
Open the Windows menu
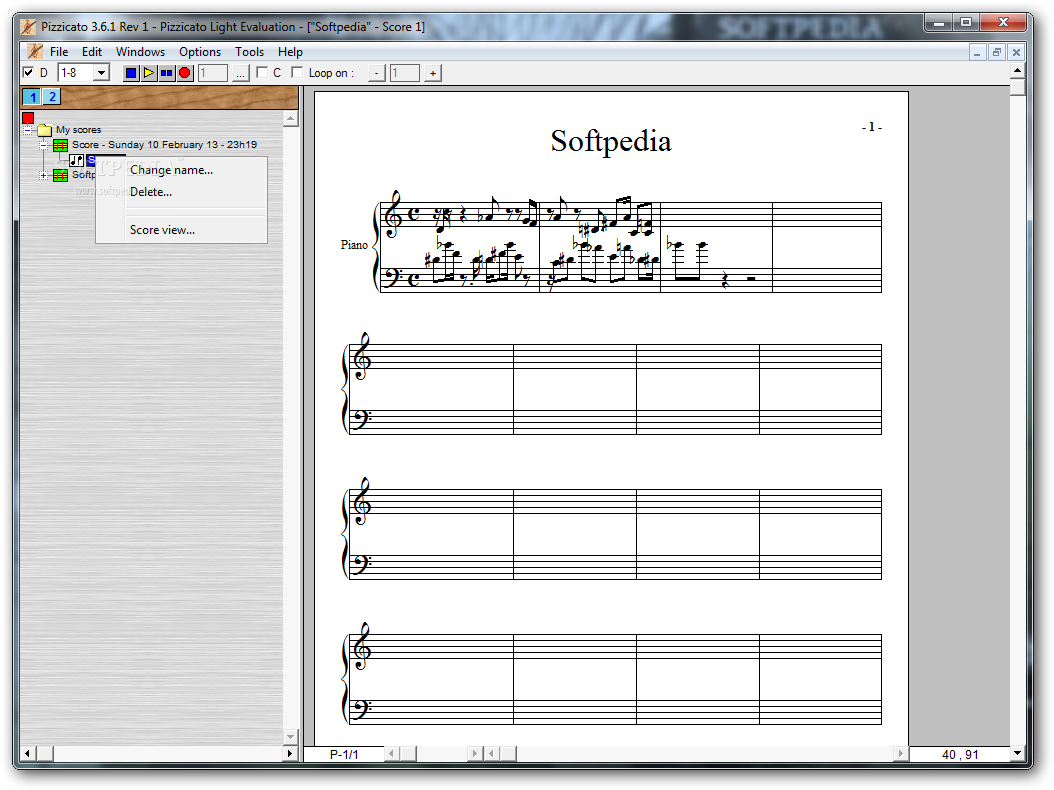pyautogui.click(x=140, y=52)
